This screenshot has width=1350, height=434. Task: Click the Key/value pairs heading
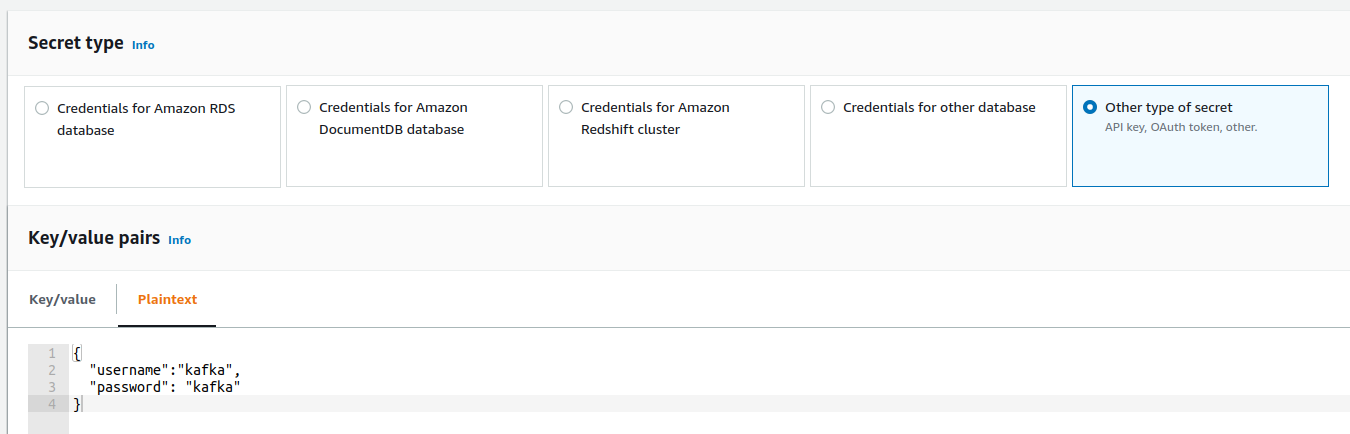(94, 239)
